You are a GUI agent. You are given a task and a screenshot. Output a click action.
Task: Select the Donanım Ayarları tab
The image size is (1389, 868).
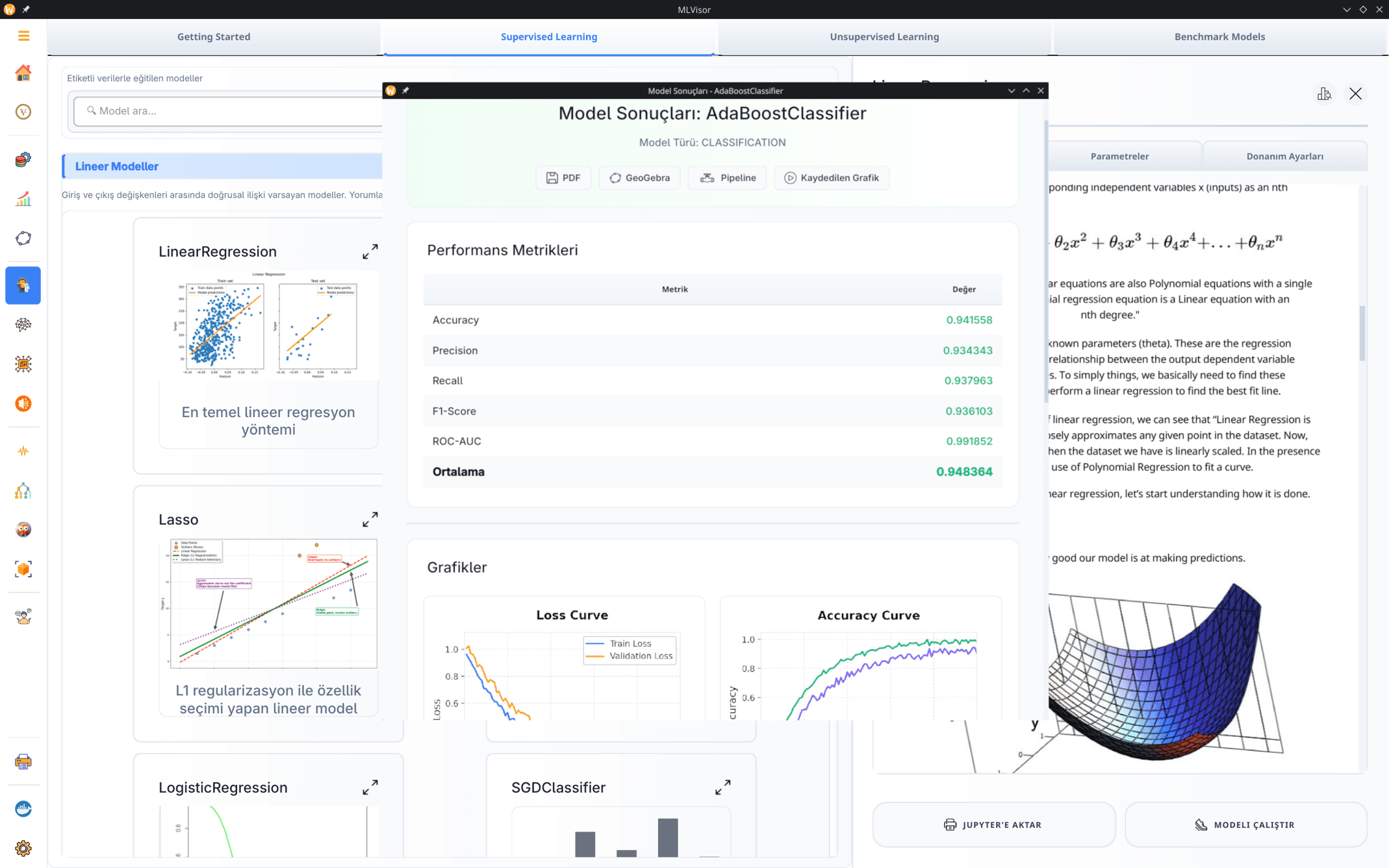tap(1284, 156)
